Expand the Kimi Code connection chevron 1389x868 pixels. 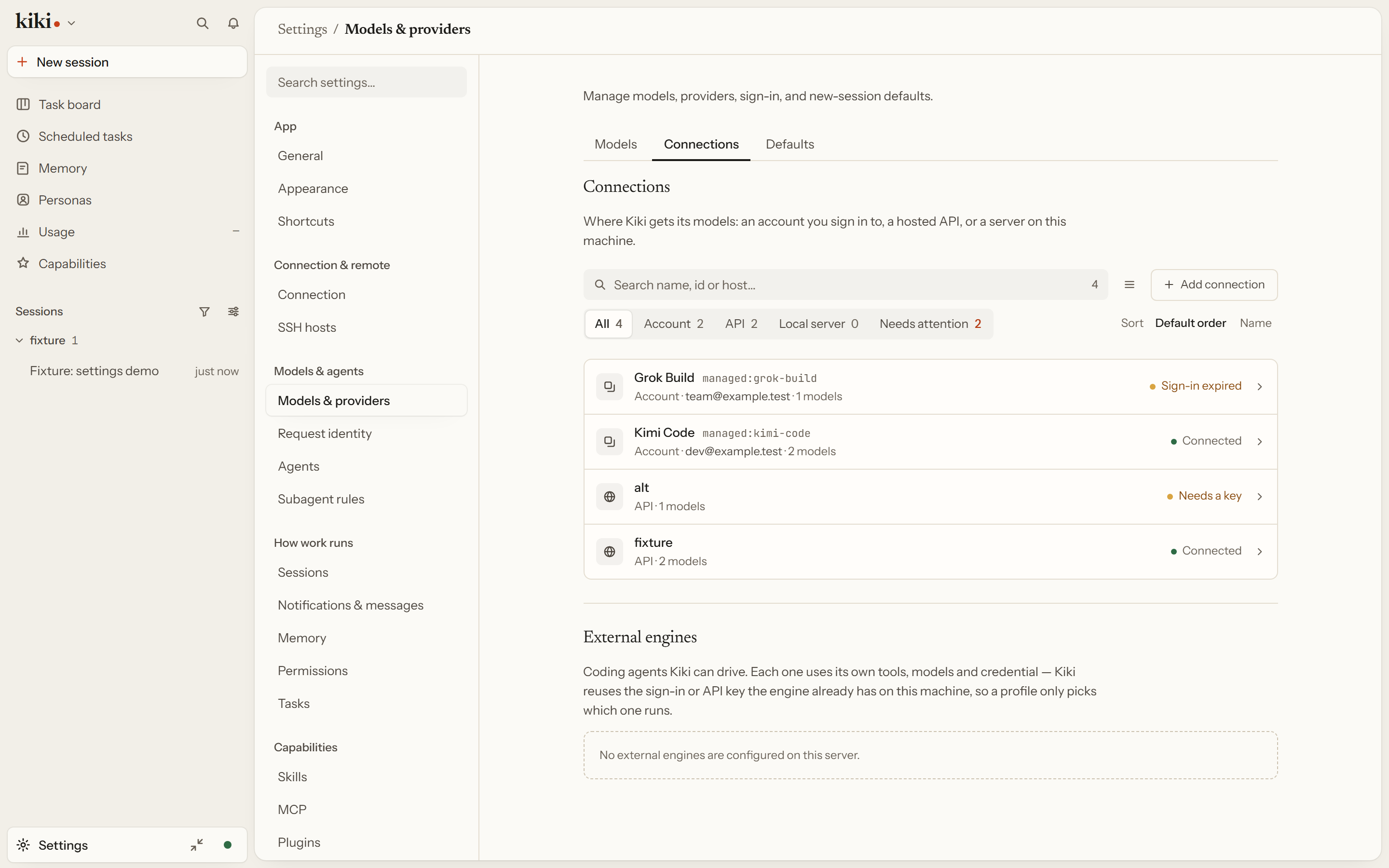[1260, 441]
